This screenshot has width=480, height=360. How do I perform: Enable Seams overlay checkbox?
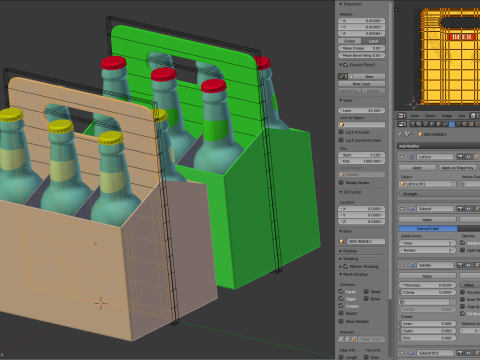[341, 313]
